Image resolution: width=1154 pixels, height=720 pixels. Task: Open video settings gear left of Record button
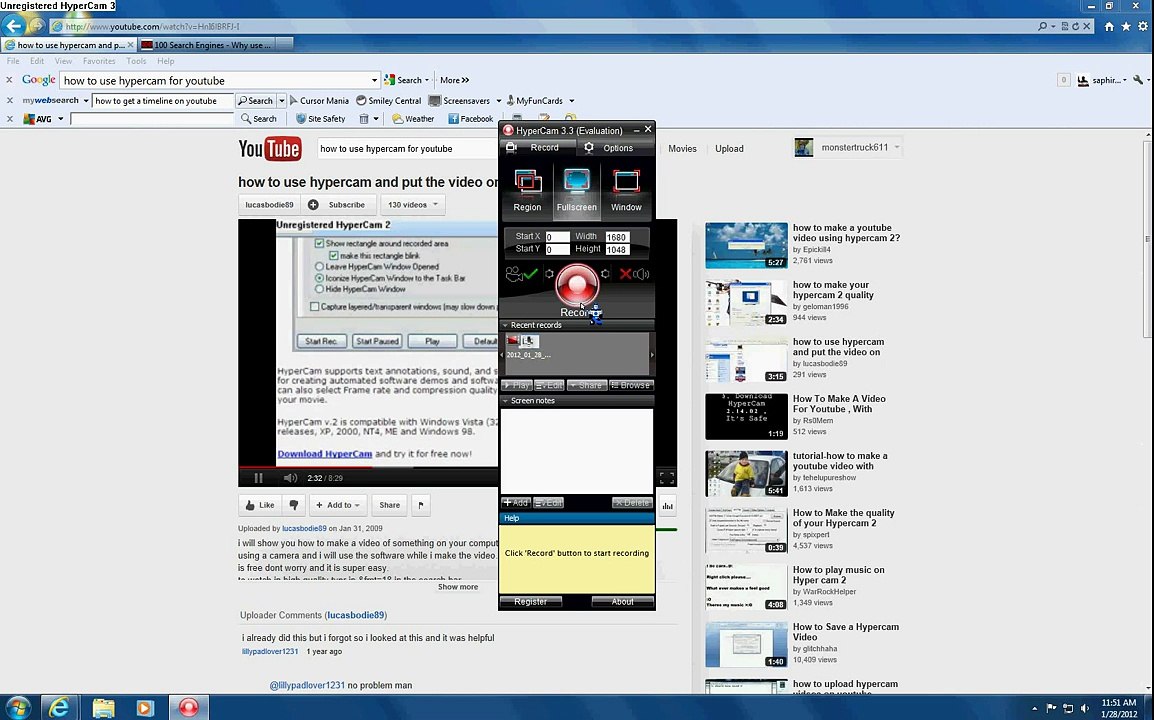549,274
